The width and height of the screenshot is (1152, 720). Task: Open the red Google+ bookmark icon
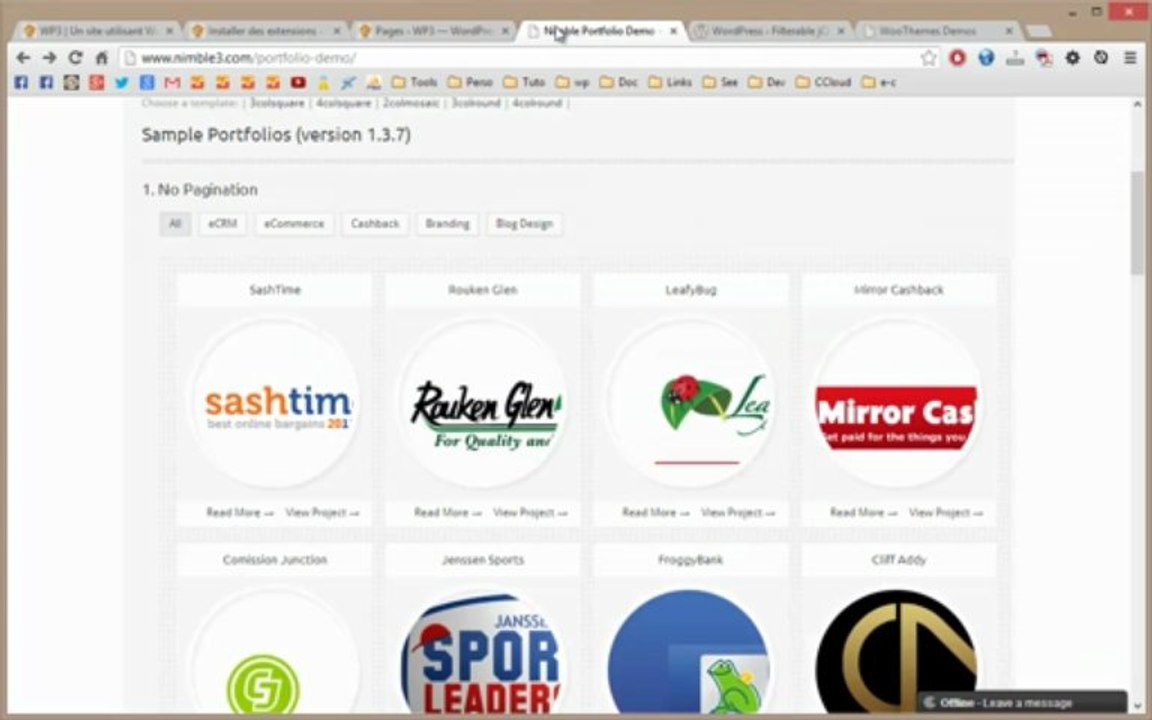point(96,82)
